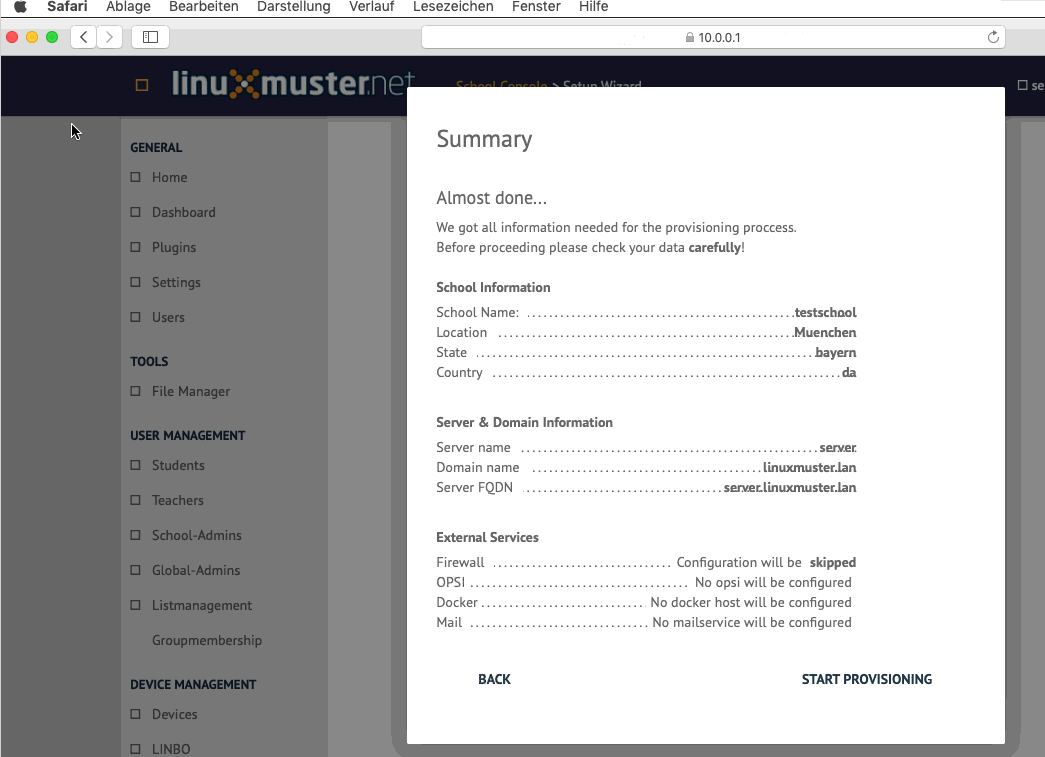Reload the page in Safari
Viewport: 1045px width, 757px height.
pos(993,36)
